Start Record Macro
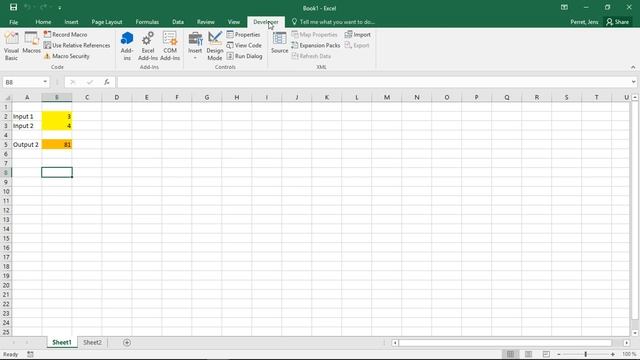The height and width of the screenshot is (360, 640). (65, 35)
